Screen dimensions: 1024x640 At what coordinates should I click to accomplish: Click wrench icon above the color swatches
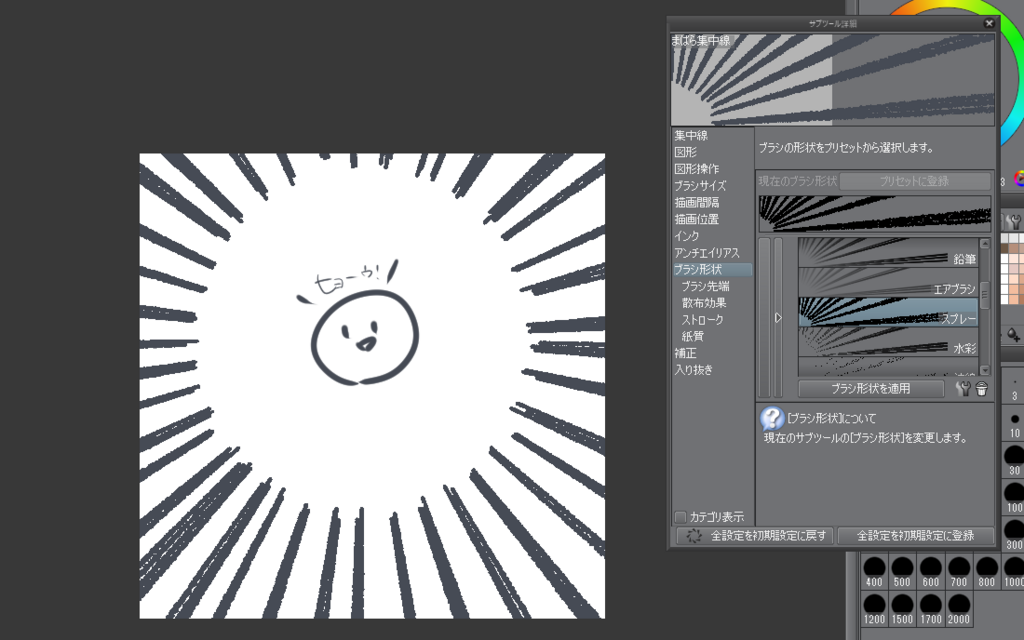[x=1014, y=221]
